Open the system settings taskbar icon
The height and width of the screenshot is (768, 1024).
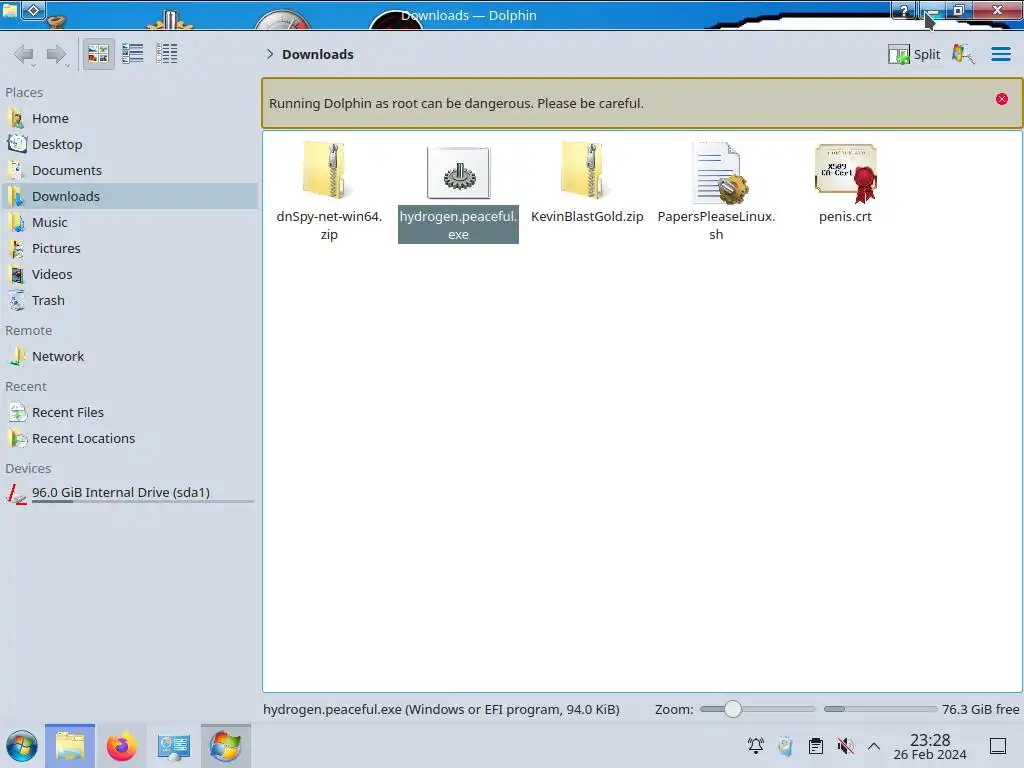tap(173, 746)
